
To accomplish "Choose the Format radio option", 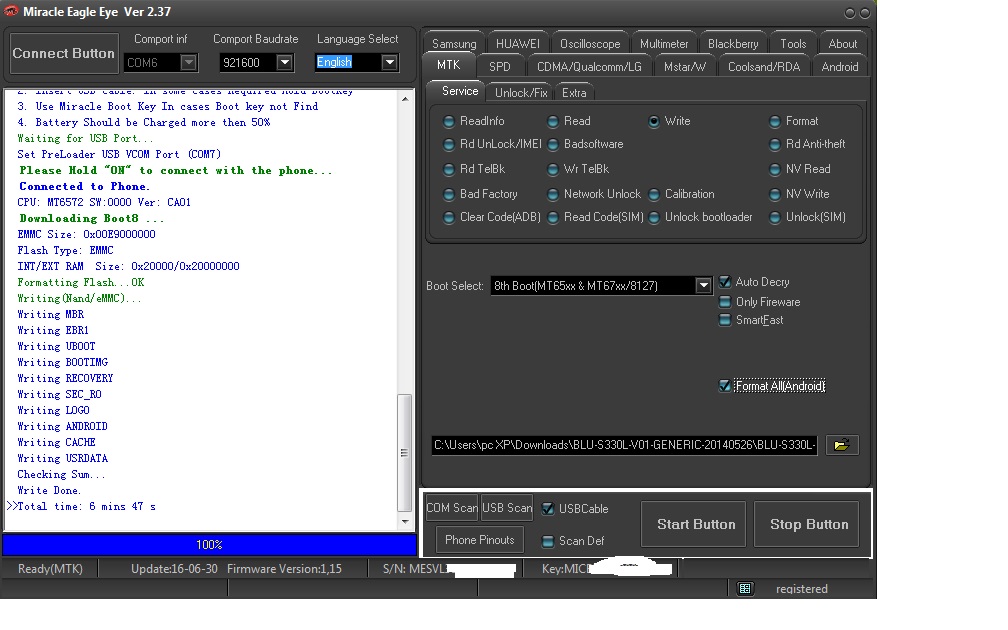I will (x=775, y=122).
